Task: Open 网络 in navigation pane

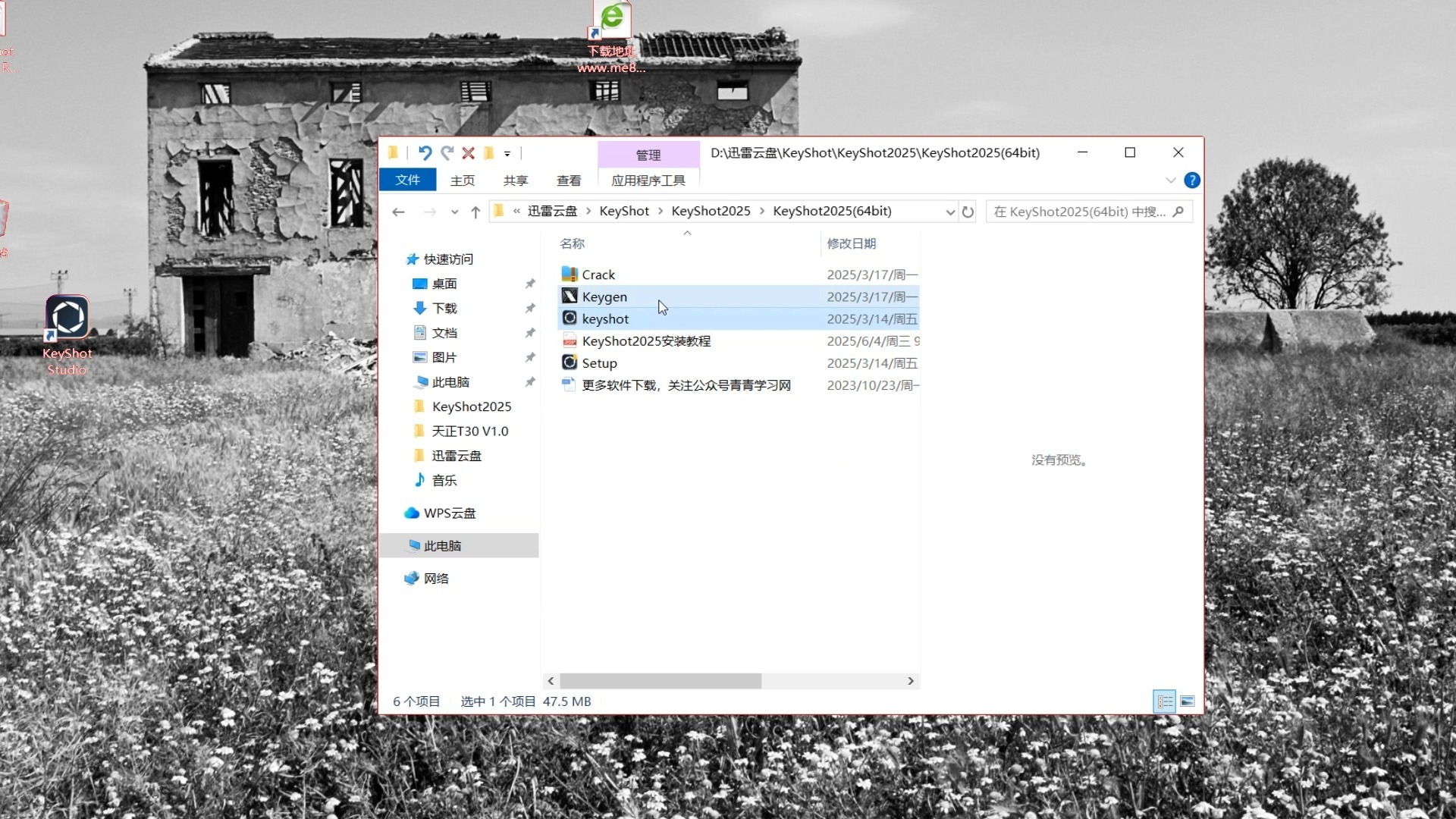Action: pos(436,579)
